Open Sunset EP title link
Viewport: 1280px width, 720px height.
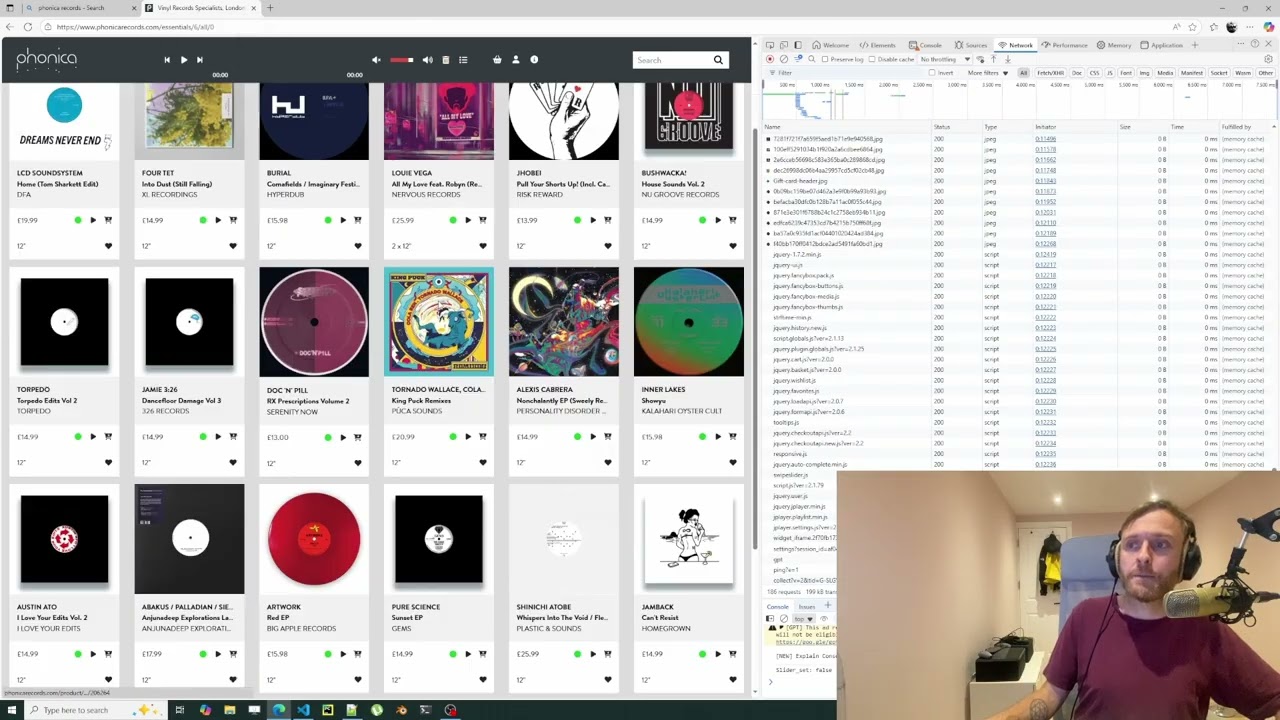click(x=408, y=618)
